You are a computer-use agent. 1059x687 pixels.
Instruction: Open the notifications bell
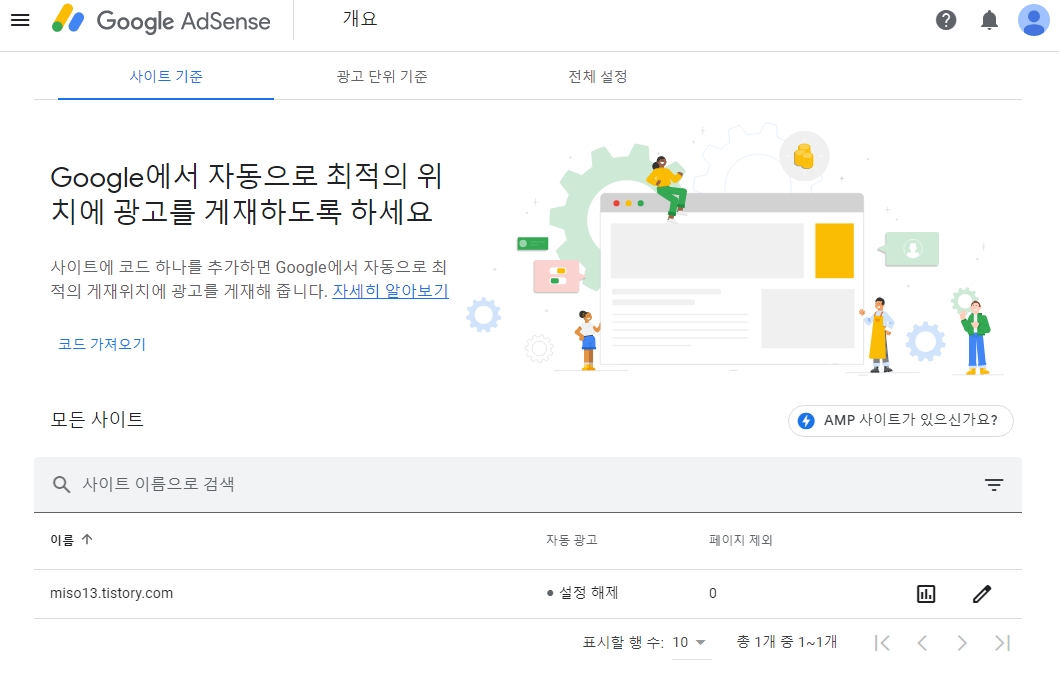tap(989, 20)
